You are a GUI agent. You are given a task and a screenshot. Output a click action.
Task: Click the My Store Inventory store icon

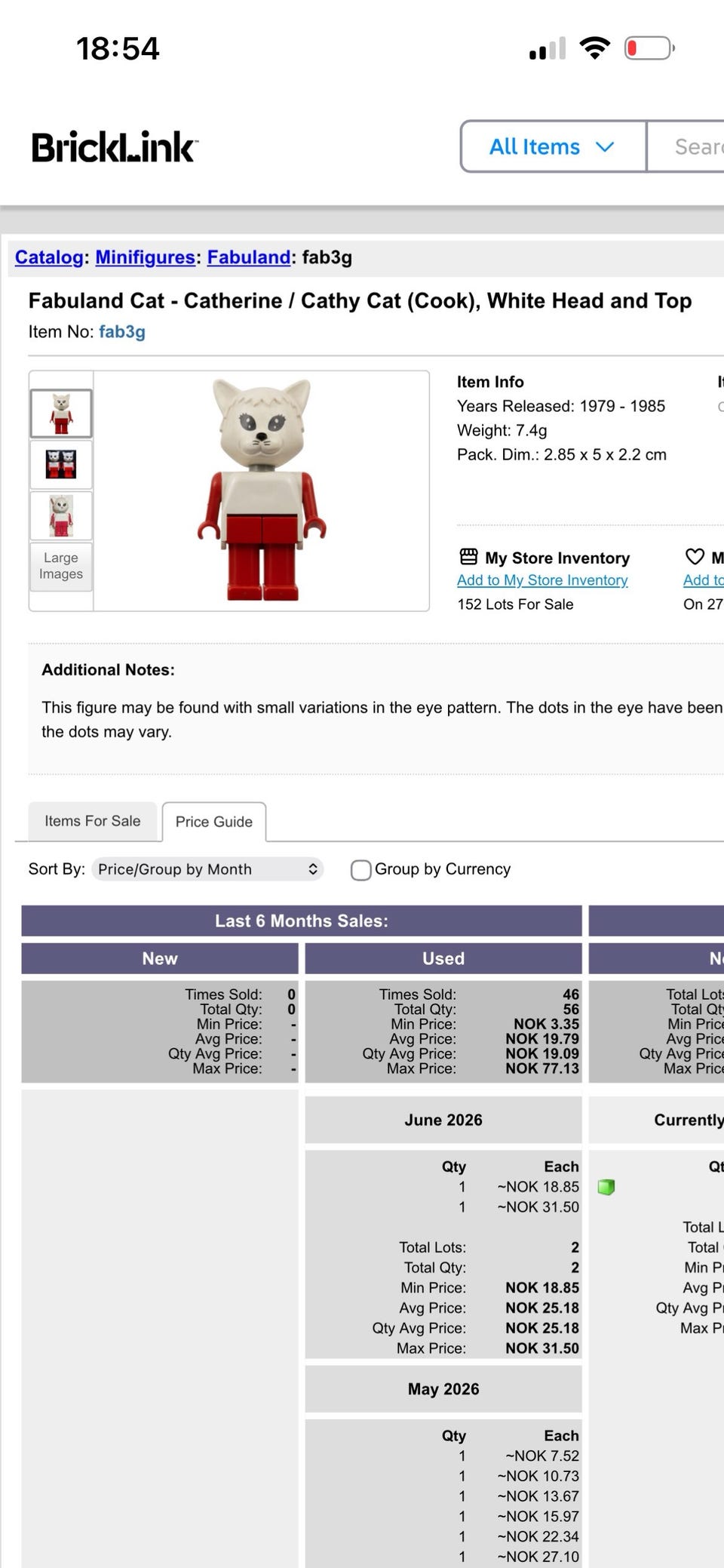[469, 557]
